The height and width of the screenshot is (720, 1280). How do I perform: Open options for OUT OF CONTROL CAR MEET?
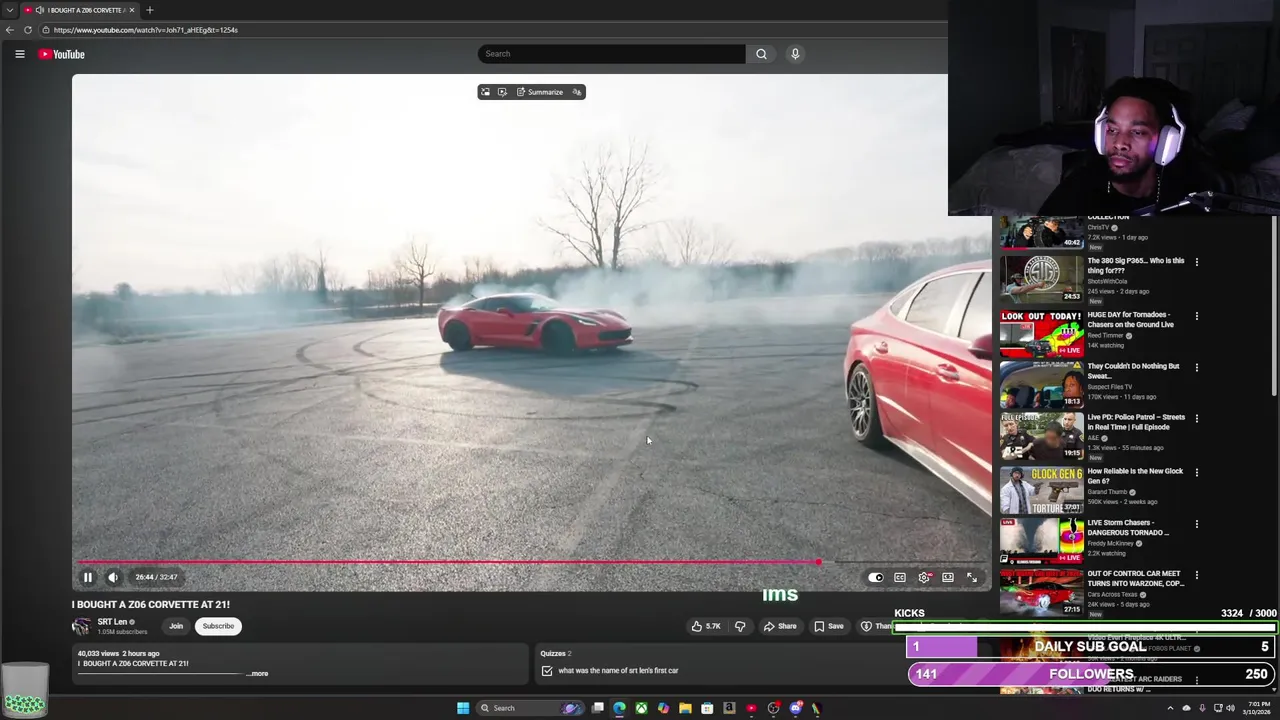[x=1196, y=575]
